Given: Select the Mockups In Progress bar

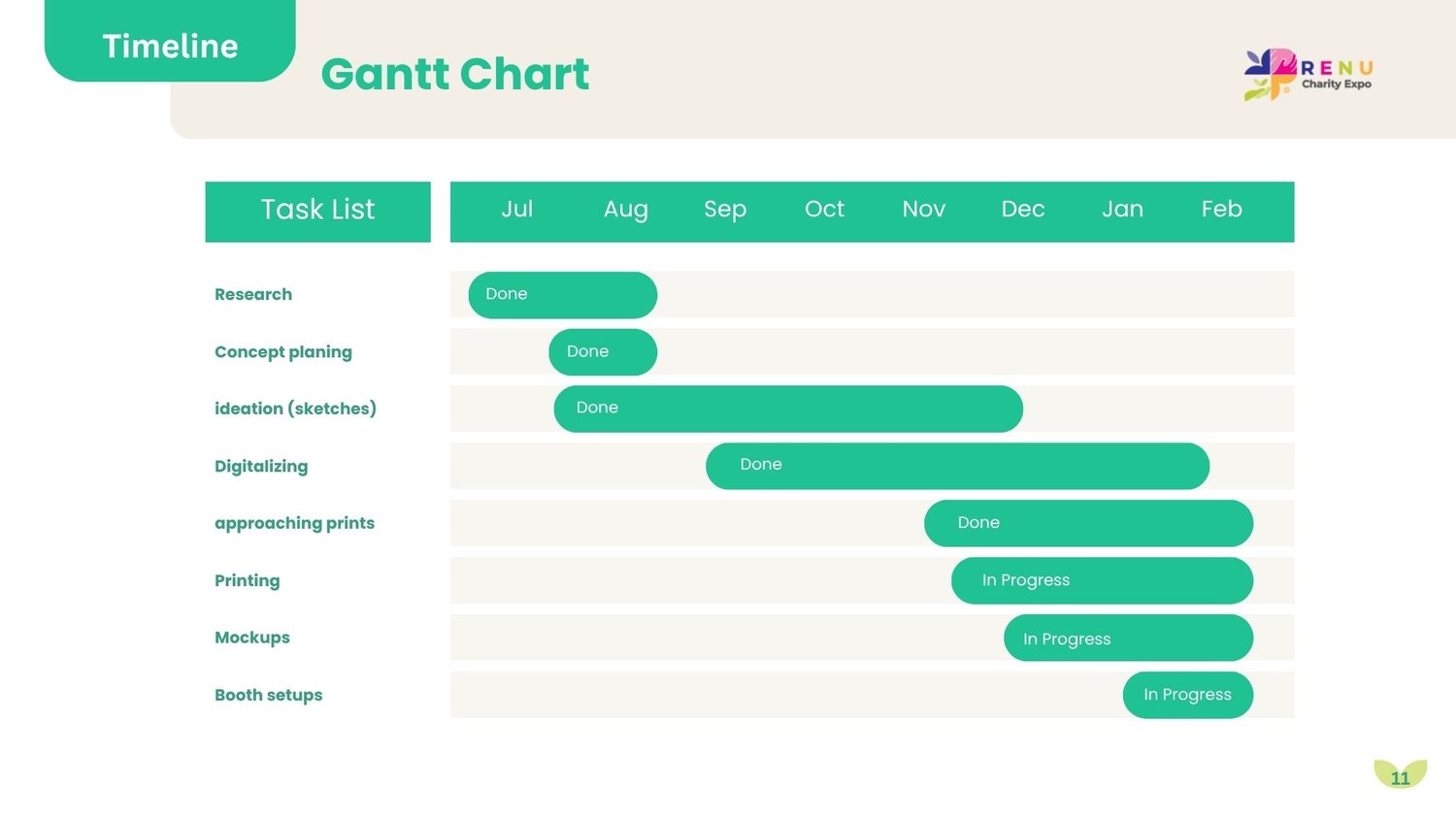Looking at the screenshot, I should coord(1128,638).
